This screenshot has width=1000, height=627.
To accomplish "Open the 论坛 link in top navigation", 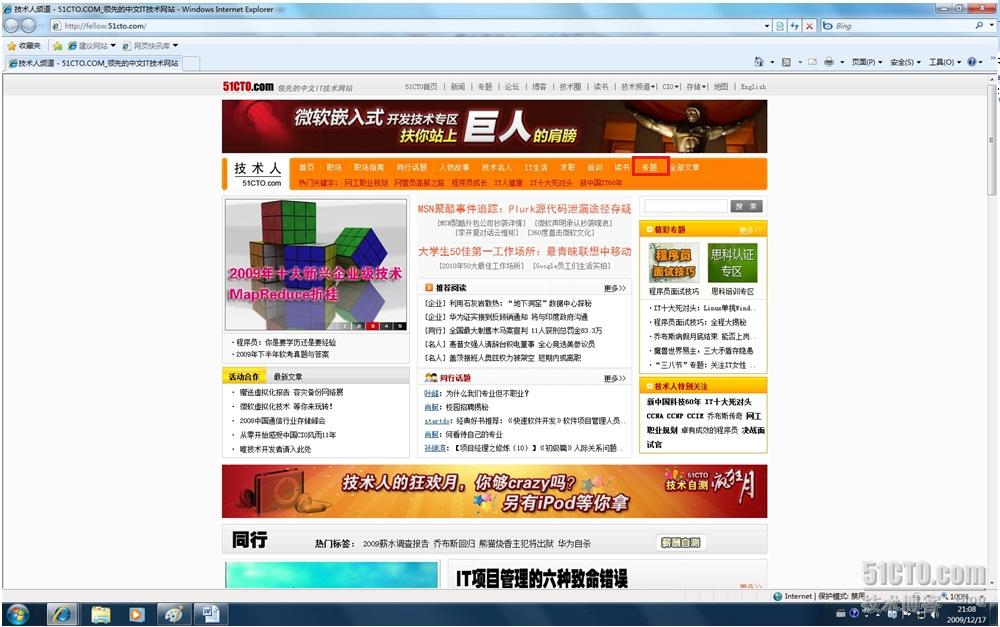I will pyautogui.click(x=512, y=87).
